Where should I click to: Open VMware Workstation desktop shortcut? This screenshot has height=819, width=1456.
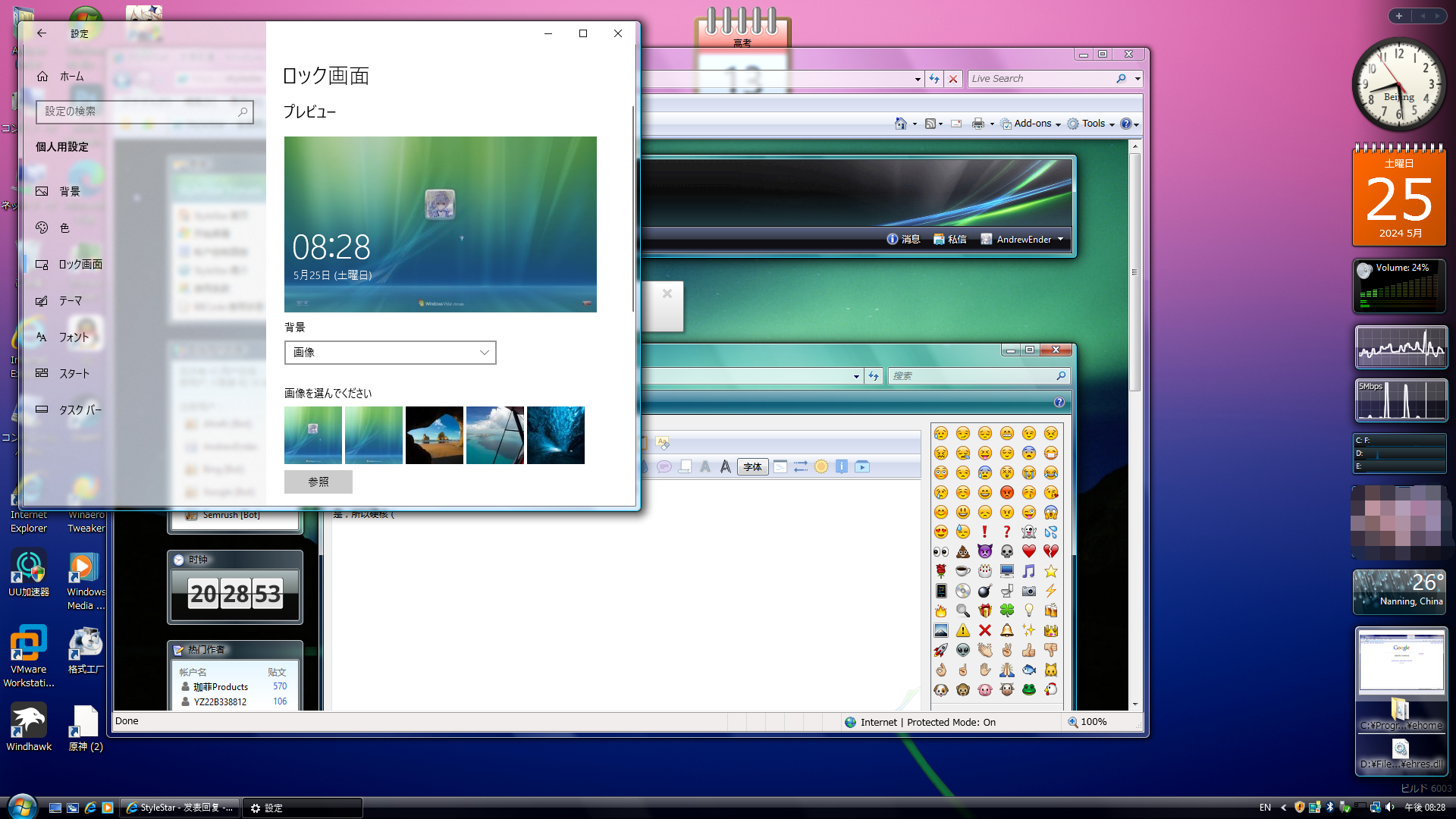29,656
